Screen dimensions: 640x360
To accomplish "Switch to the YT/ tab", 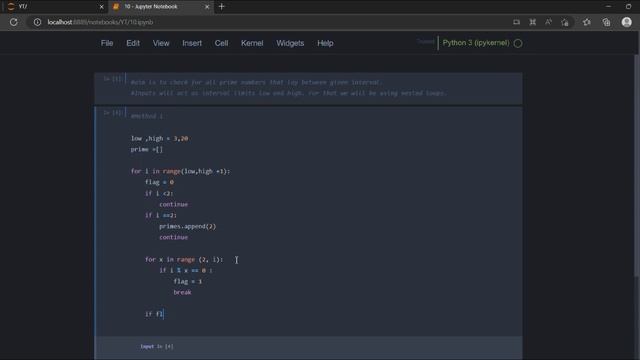I will click(54, 7).
